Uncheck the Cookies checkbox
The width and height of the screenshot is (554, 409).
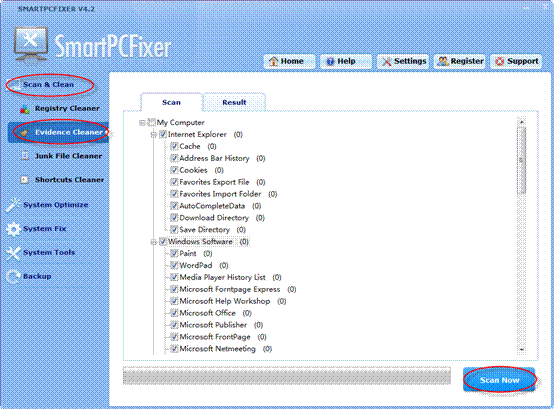(x=174, y=170)
